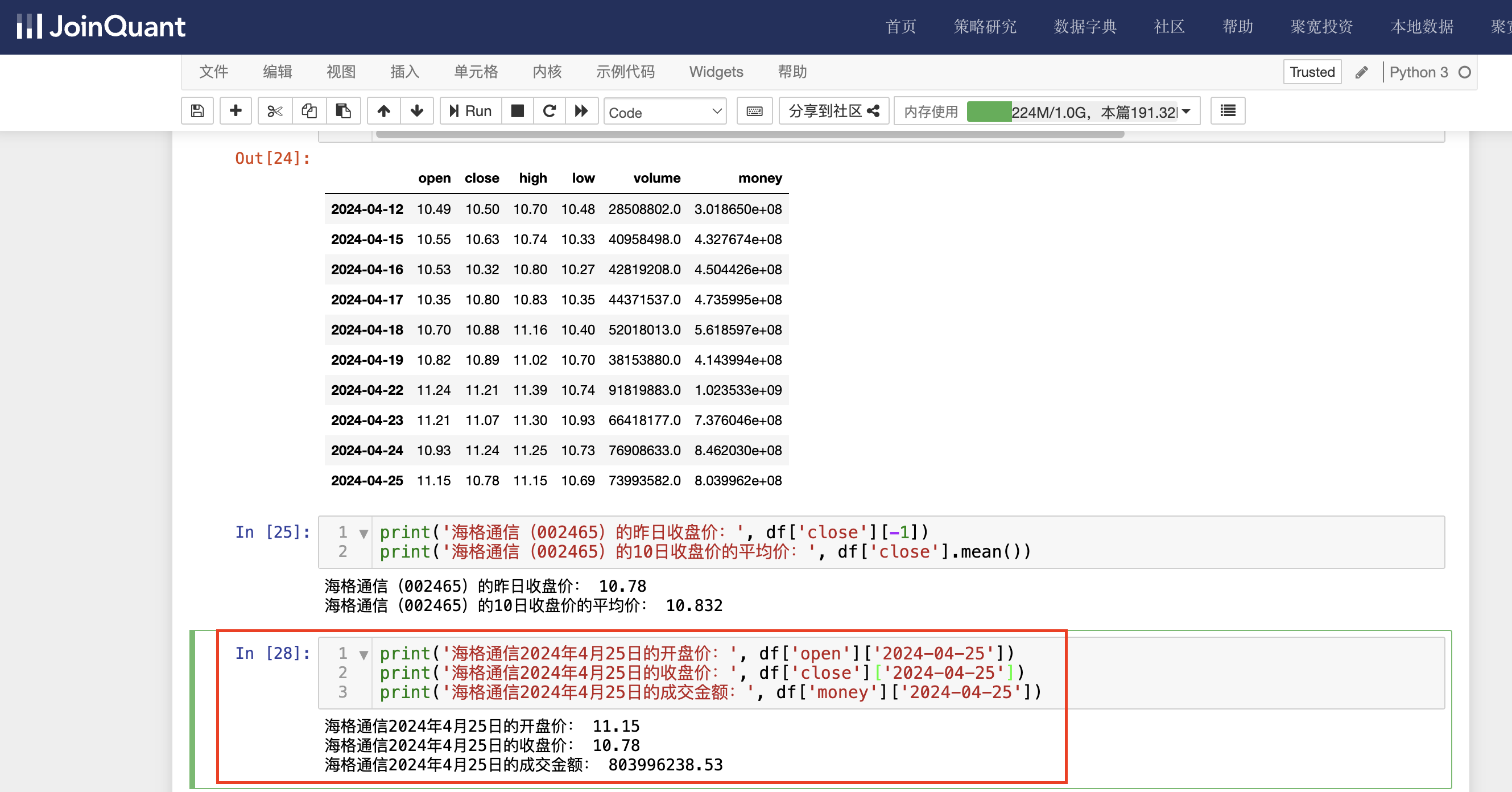Restart and run all with fast-forward icon
The image size is (1512, 792).
pyautogui.click(x=581, y=111)
